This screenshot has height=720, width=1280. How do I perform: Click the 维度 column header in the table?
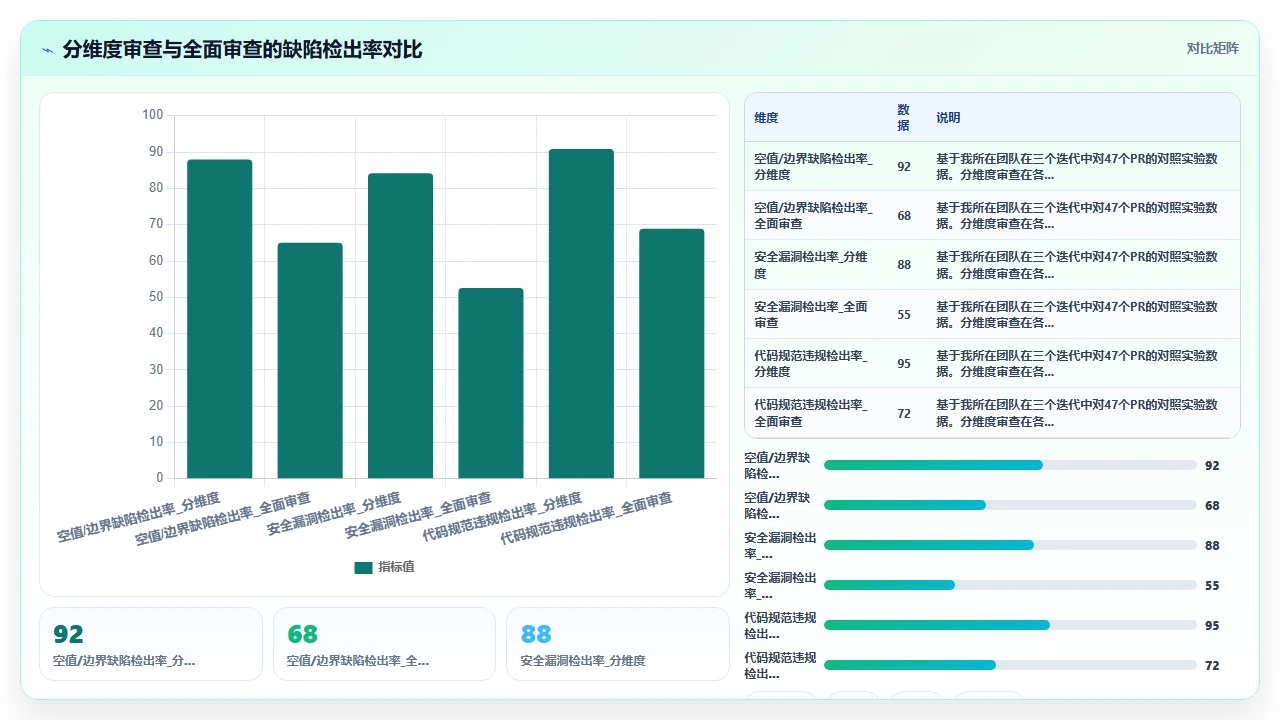point(766,117)
